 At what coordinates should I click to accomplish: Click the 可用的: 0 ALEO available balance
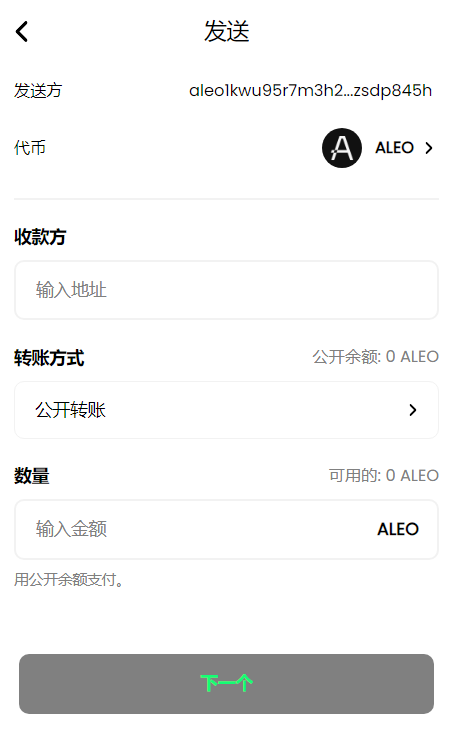tap(384, 475)
